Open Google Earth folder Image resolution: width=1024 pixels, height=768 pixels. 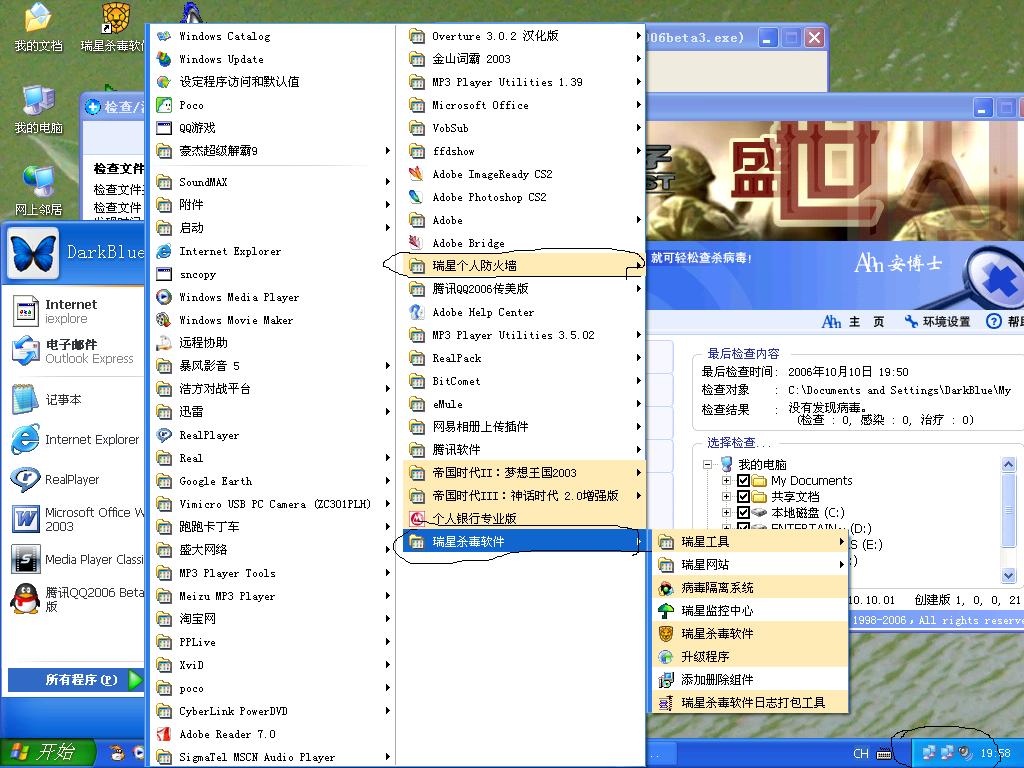pos(273,481)
